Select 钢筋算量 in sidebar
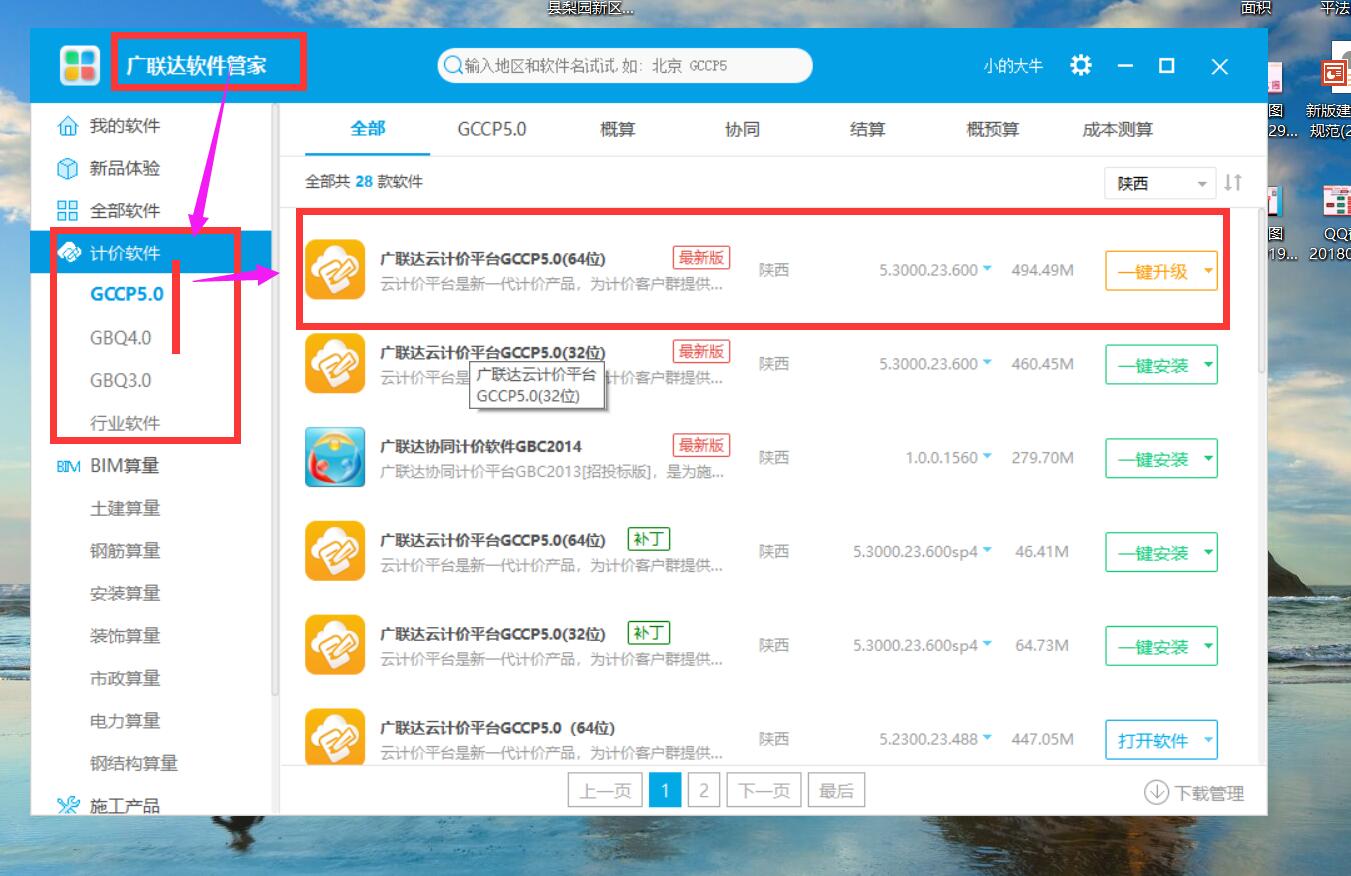1351x876 pixels. [x=125, y=550]
